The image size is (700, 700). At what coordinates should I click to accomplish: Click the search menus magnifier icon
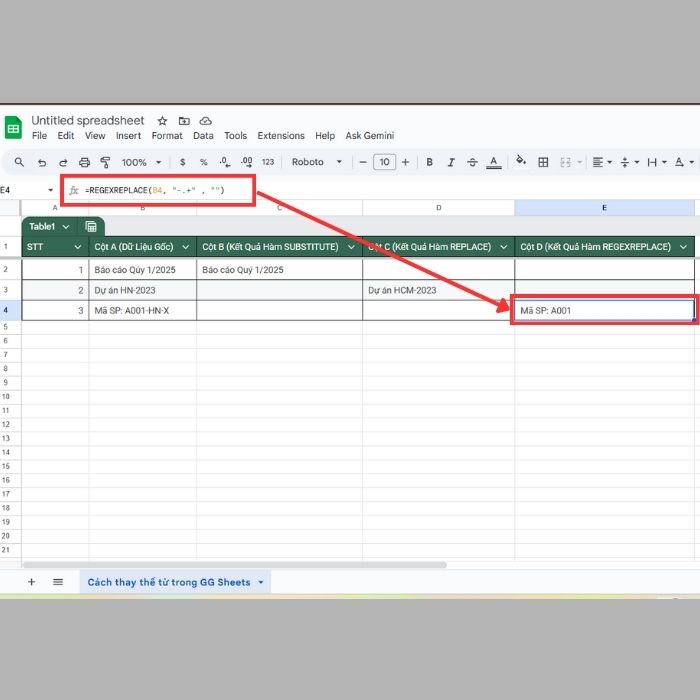click(x=19, y=162)
